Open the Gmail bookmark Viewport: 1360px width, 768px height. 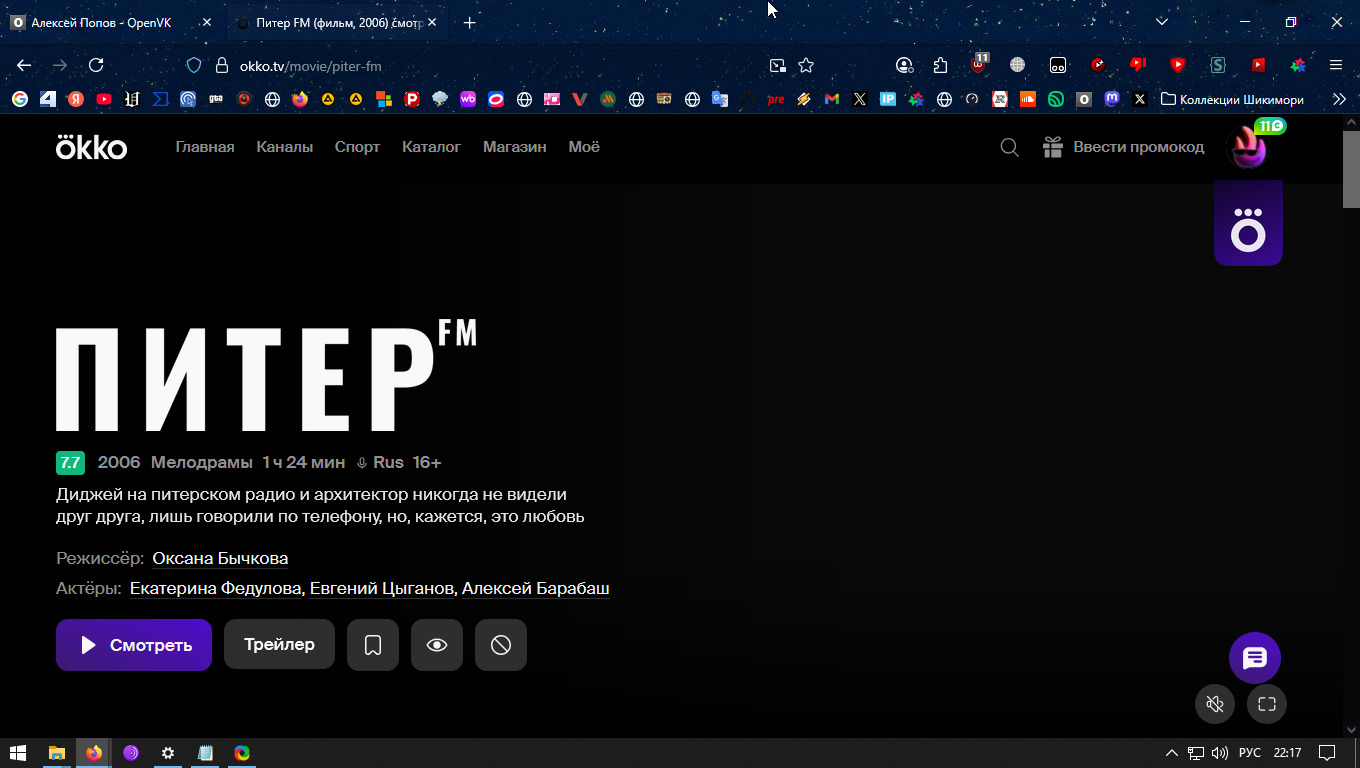point(832,99)
